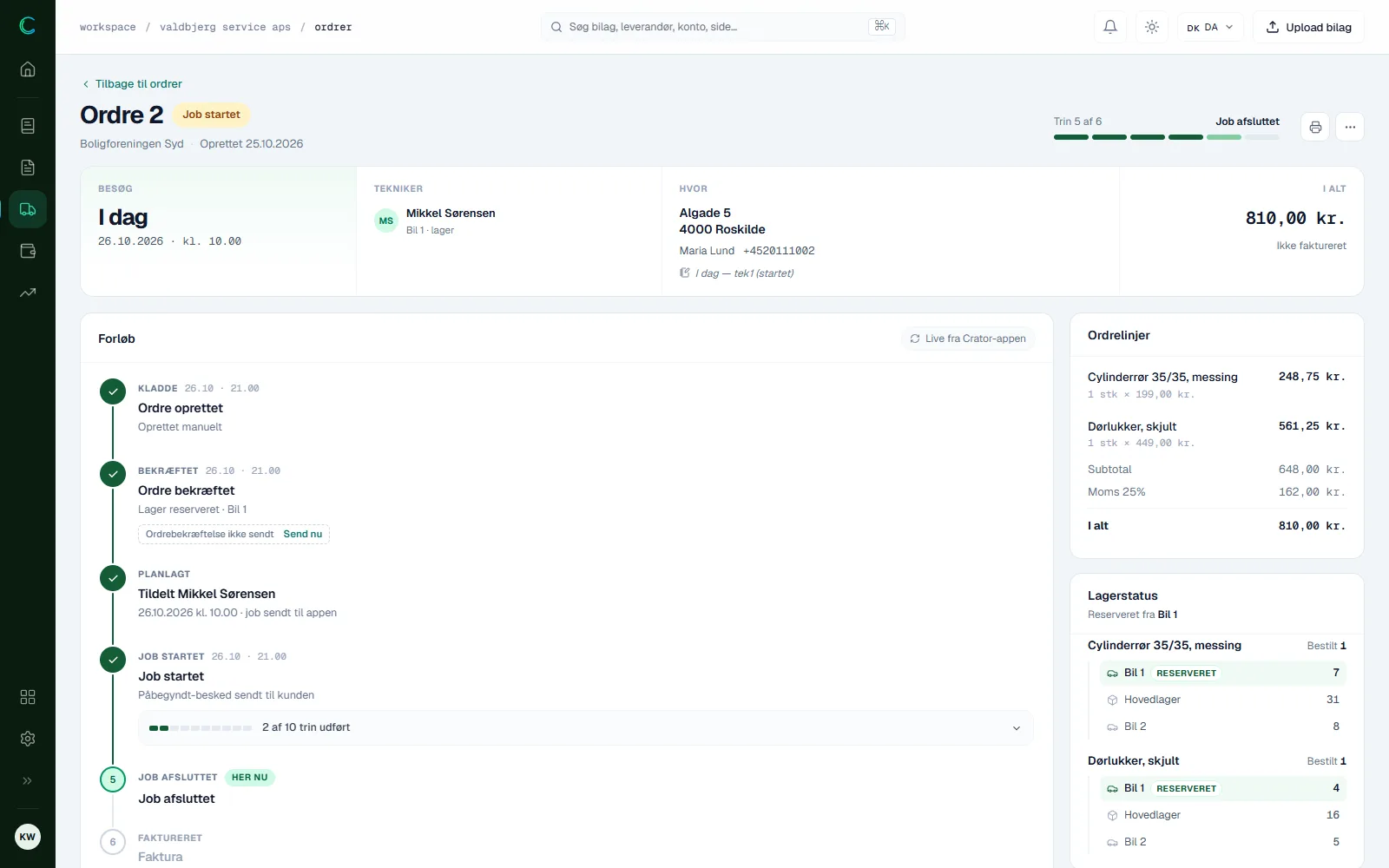
Task: Click the MS technician avatar
Action: tap(386, 220)
